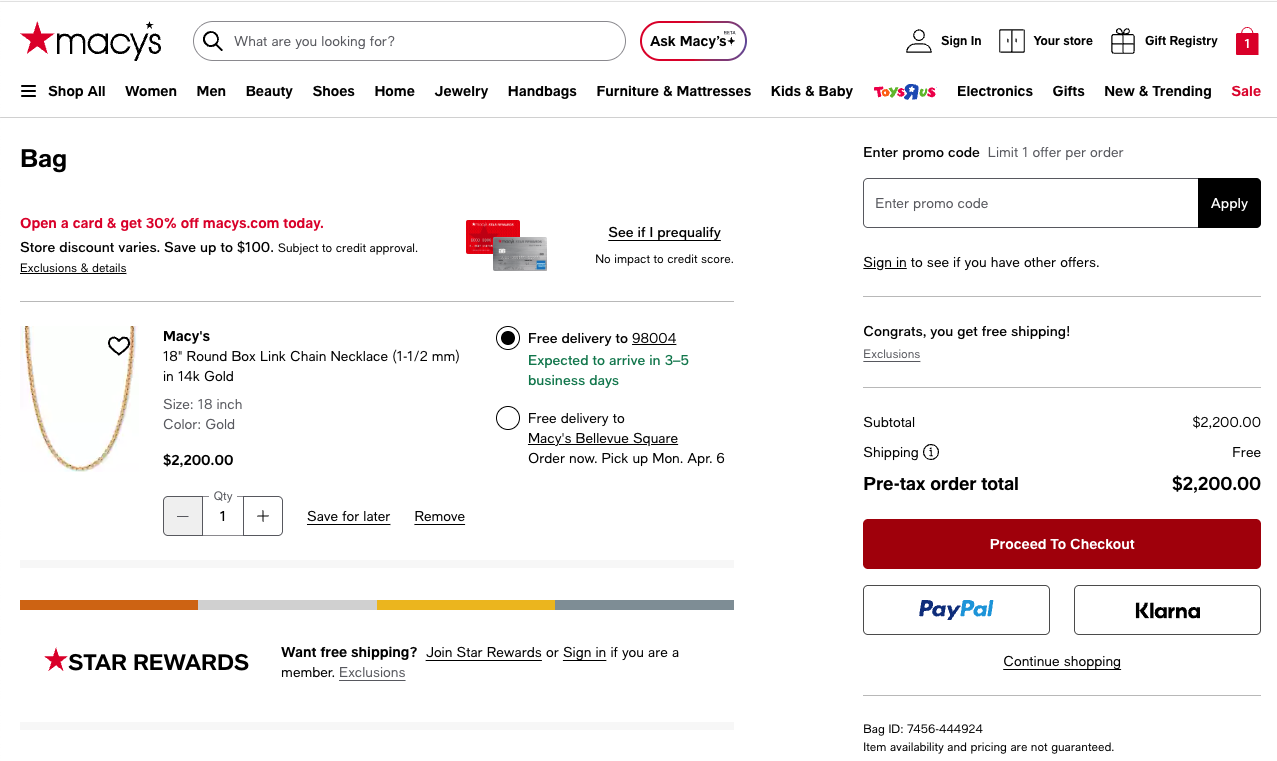Select pickup at Macy's Bellevue Square
The width and height of the screenshot is (1277, 761).
tap(508, 418)
